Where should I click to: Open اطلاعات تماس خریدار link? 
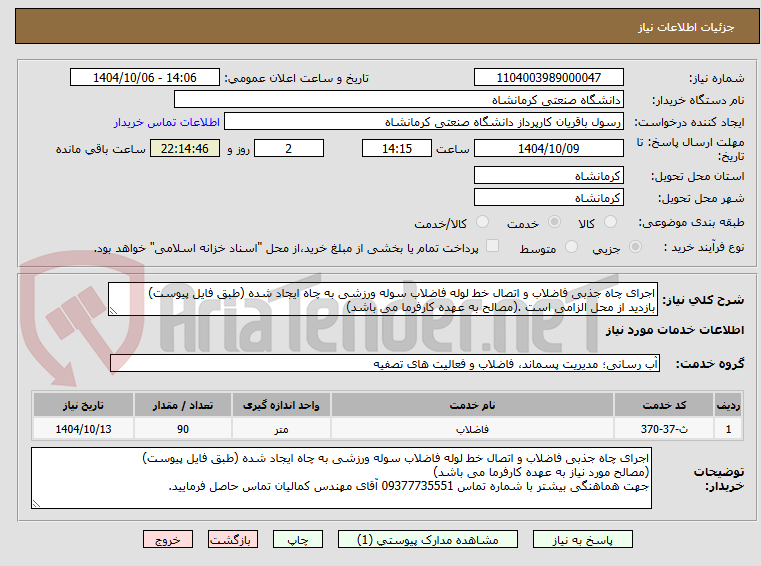click(167, 122)
